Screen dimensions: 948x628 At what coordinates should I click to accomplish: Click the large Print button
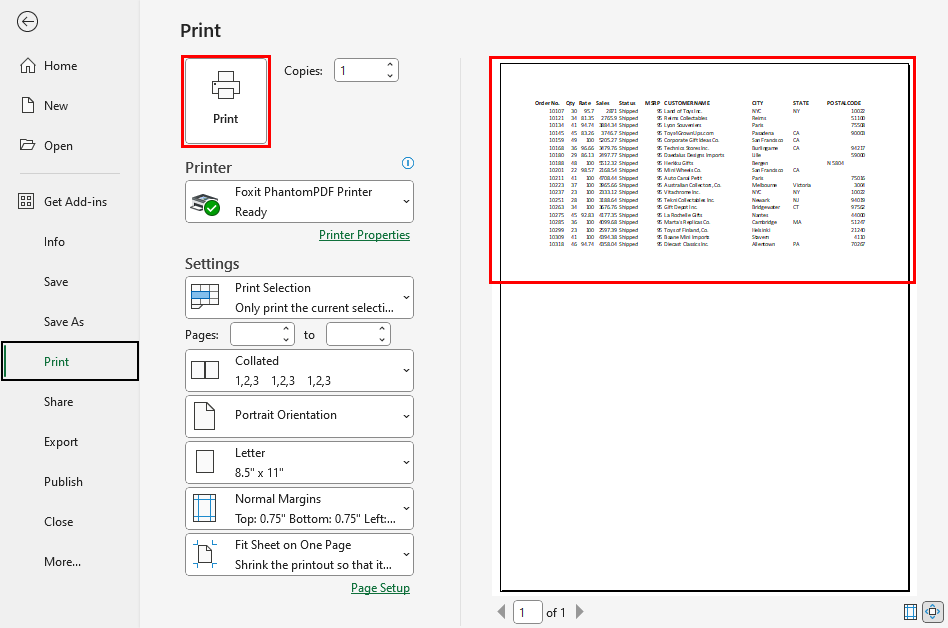[225, 100]
